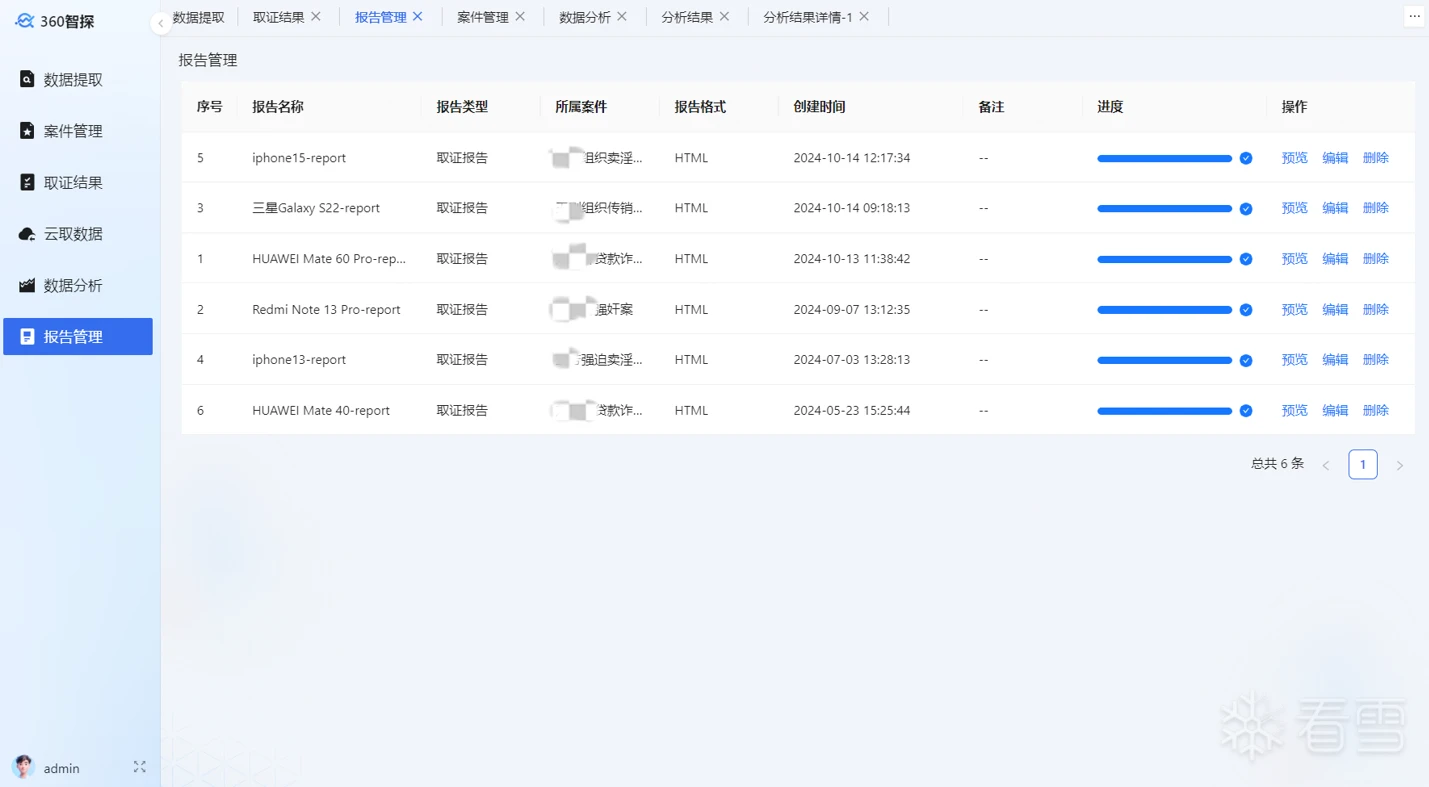The image size is (1429, 787).
Task: Select the iphone15-report name cell
Action: point(299,158)
